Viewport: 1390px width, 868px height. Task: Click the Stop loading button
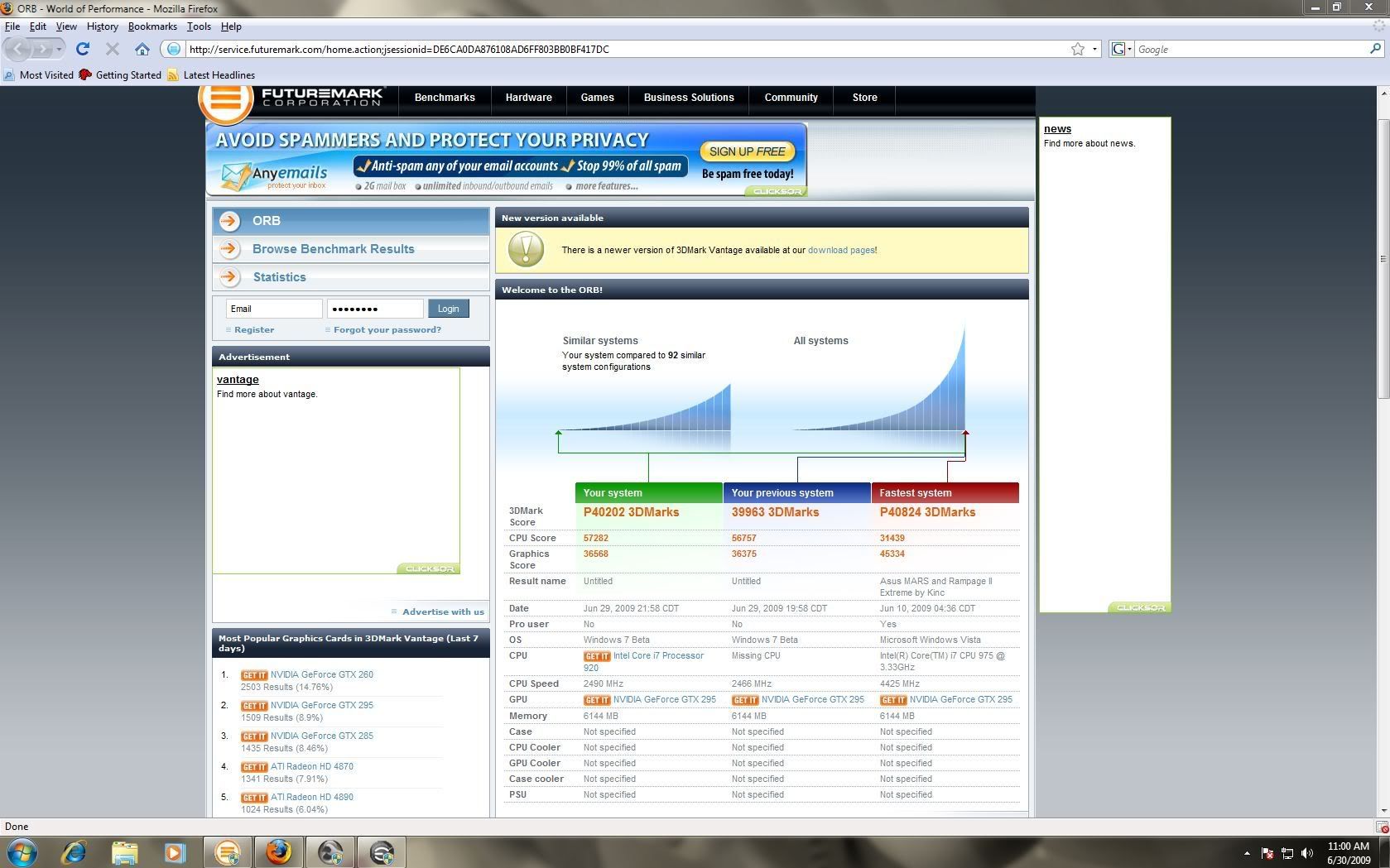click(113, 49)
